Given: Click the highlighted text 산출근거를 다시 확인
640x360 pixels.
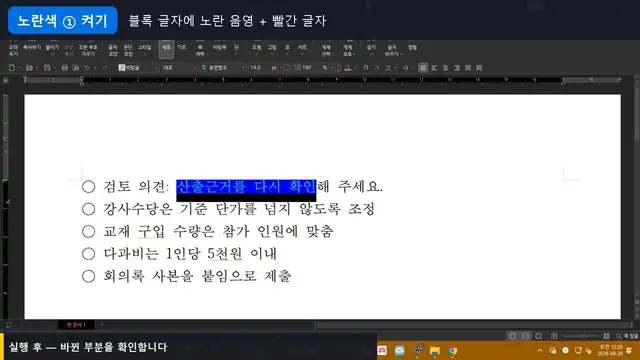Looking at the screenshot, I should tap(246, 187).
